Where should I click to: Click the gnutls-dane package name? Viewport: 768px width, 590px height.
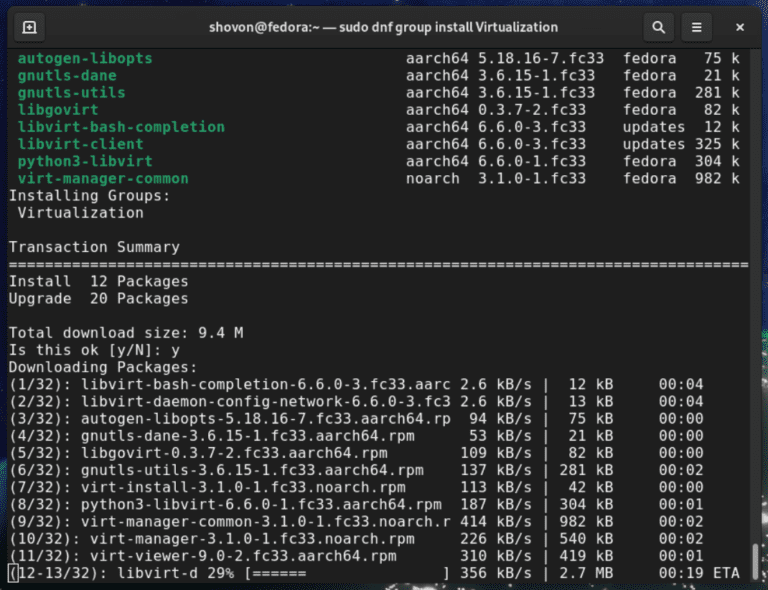tap(67, 76)
